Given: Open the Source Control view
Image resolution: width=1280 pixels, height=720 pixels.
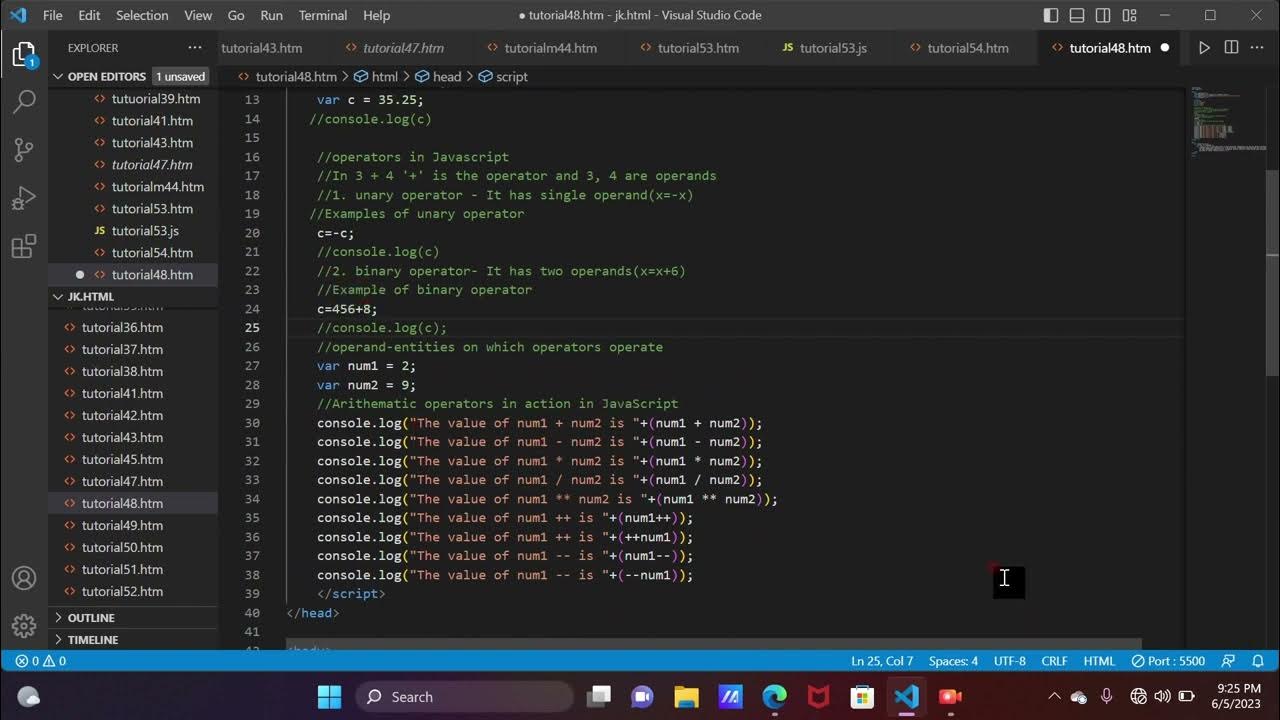Looking at the screenshot, I should tap(24, 150).
